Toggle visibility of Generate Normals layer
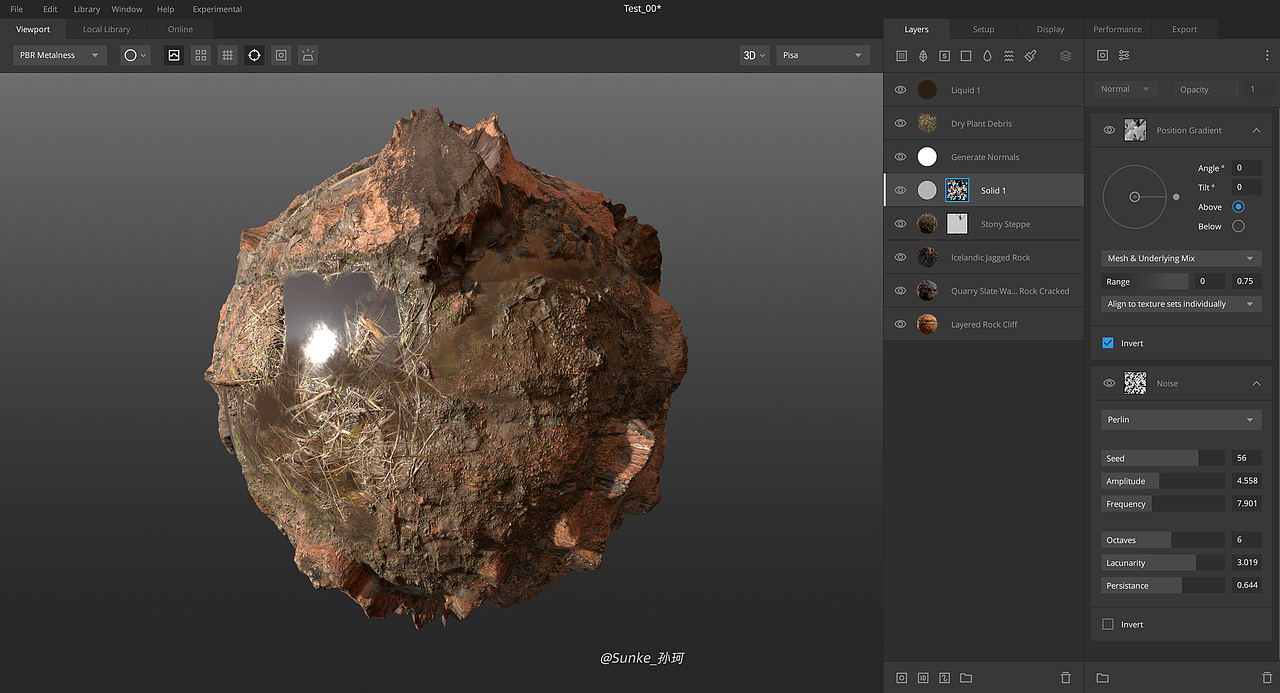Screen dimensions: 1280x693 click(900, 157)
